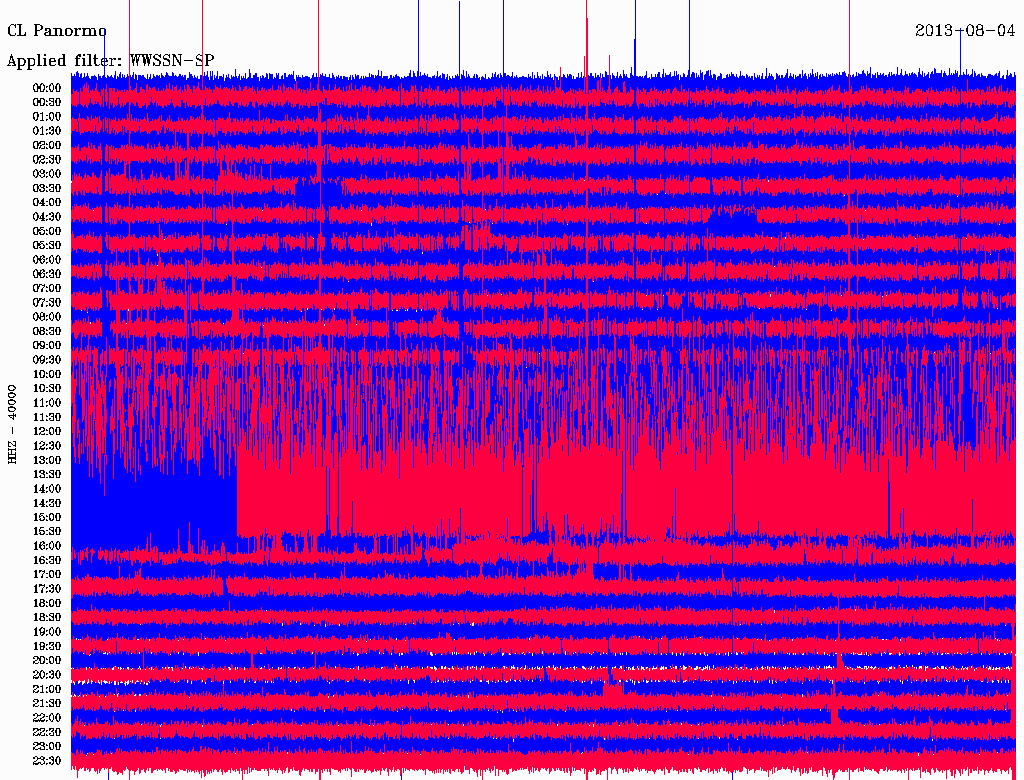Select the 07:30 time row label
The width and height of the screenshot is (1024, 780).
(x=47, y=303)
